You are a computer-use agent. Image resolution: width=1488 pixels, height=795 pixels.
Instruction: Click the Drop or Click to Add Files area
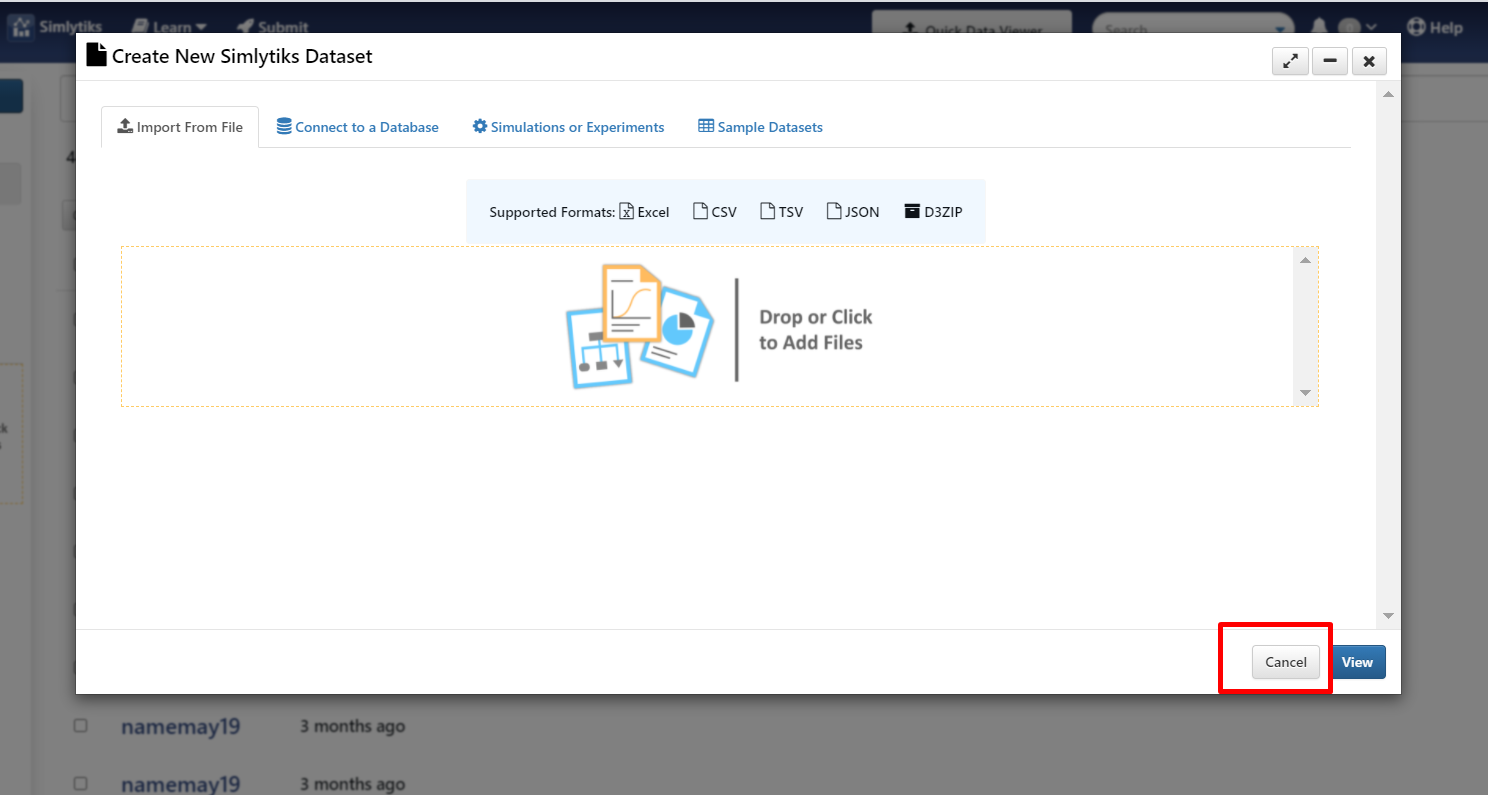pyautogui.click(x=719, y=326)
